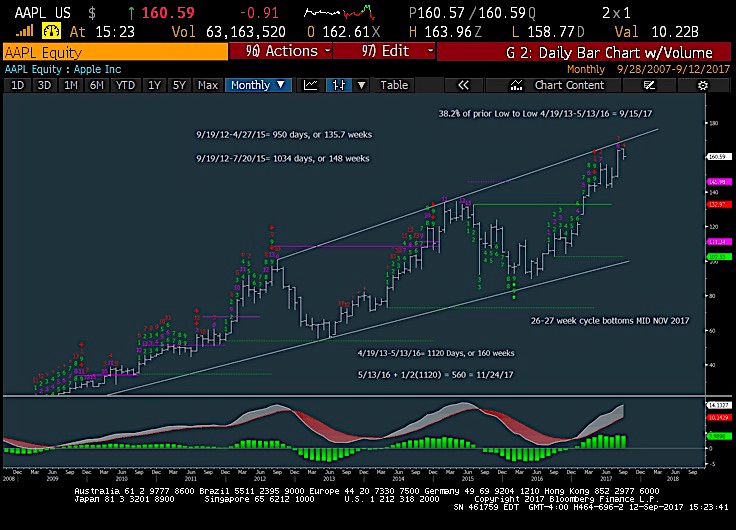This screenshot has width=736, height=530.
Task: Click the orange Monthly period label
Action: tap(586, 69)
